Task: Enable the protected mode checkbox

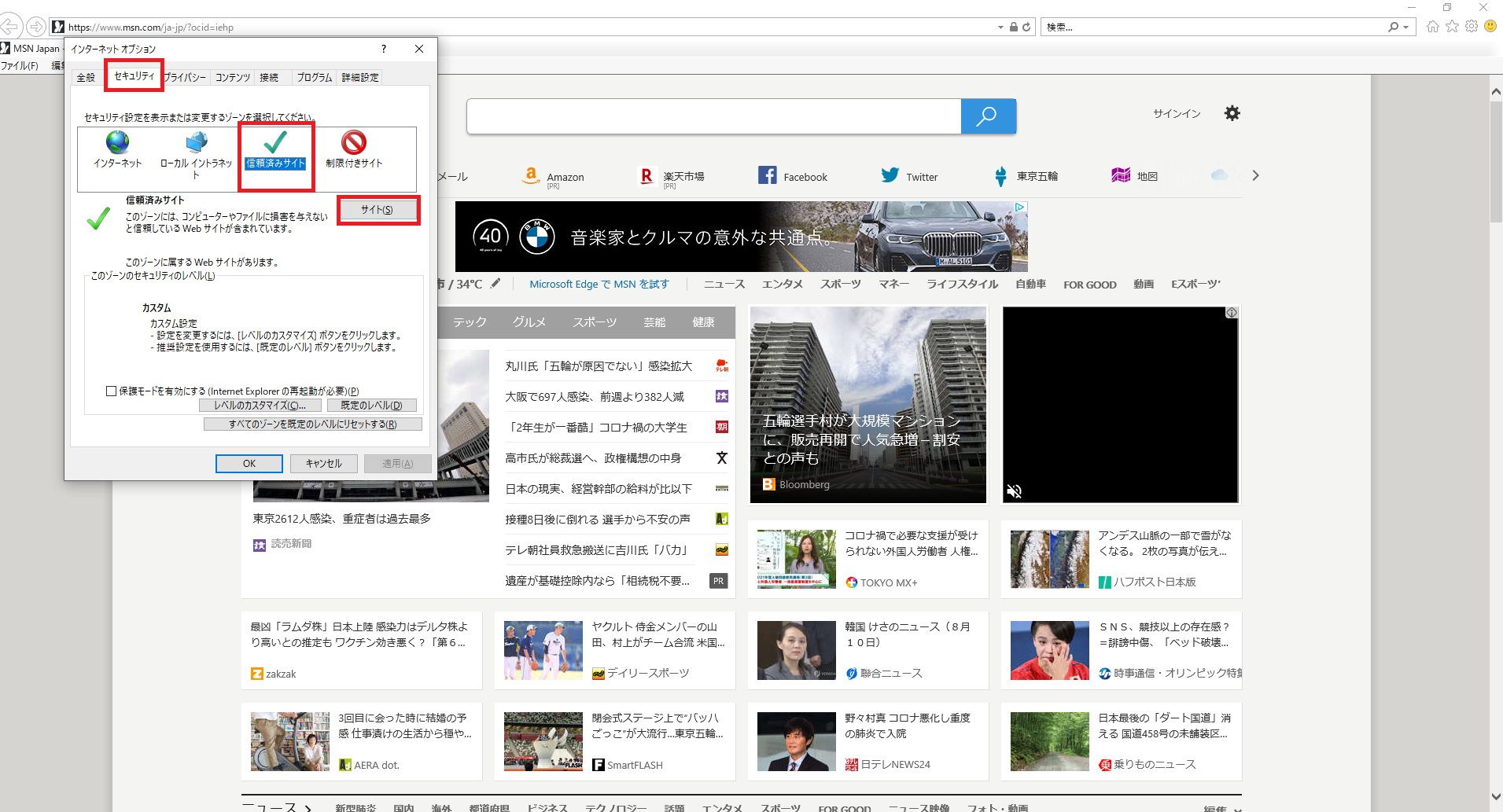Action: pyautogui.click(x=112, y=391)
